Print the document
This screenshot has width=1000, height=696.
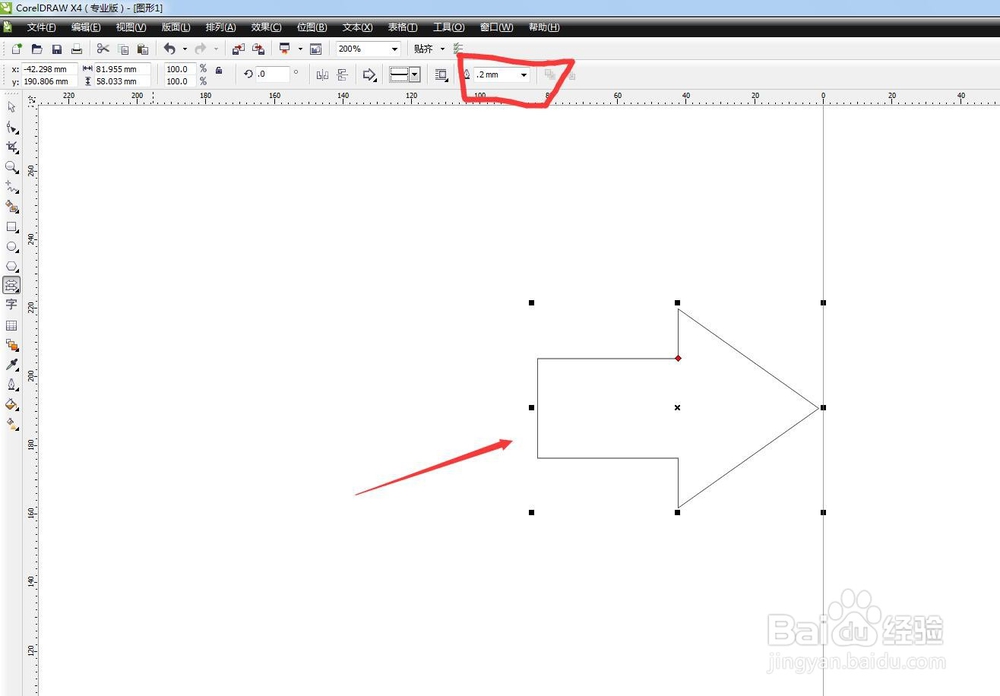77,49
